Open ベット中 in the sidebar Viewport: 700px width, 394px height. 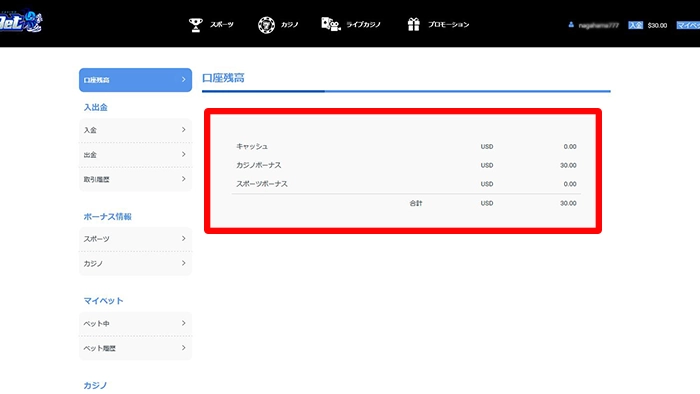pos(135,323)
